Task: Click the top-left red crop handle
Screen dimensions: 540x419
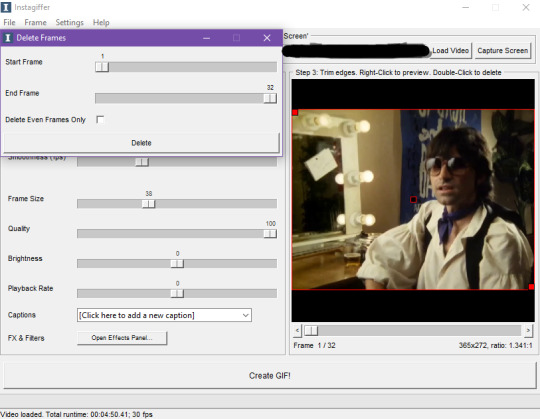Action: (x=295, y=112)
